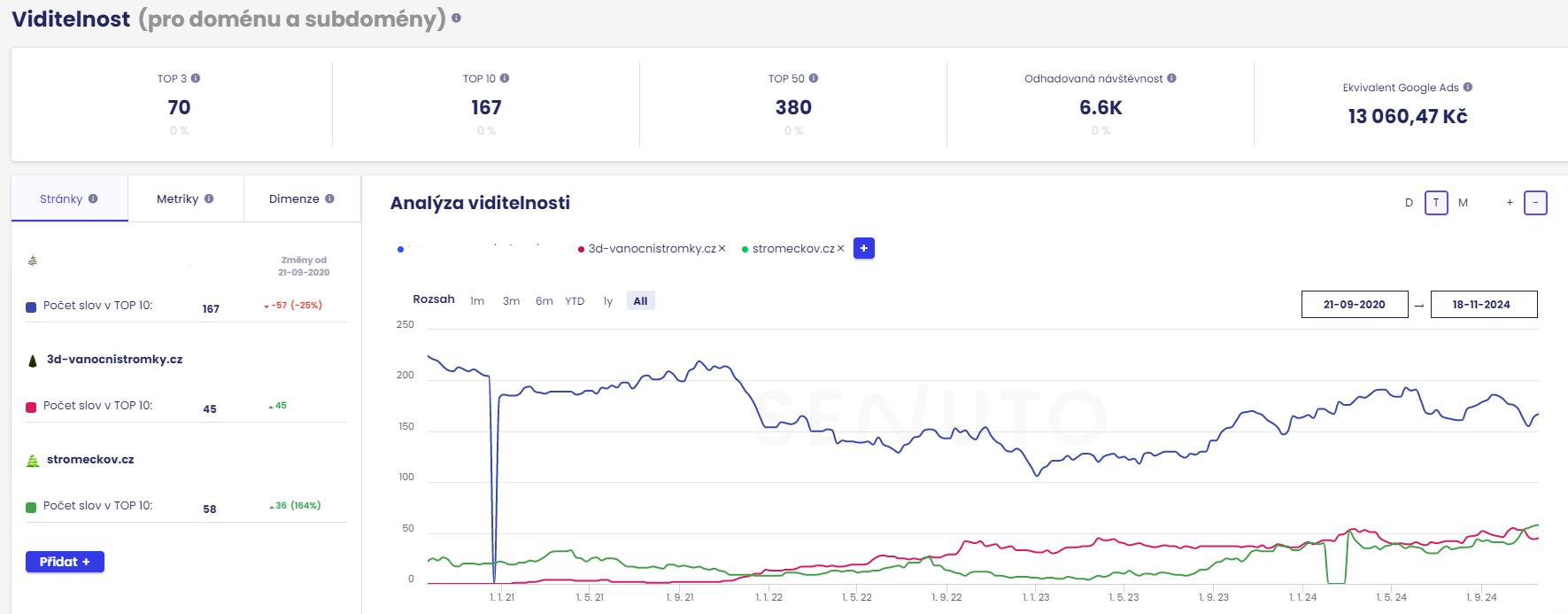
Task: Switch granularity to daily D
Action: pyautogui.click(x=1409, y=203)
